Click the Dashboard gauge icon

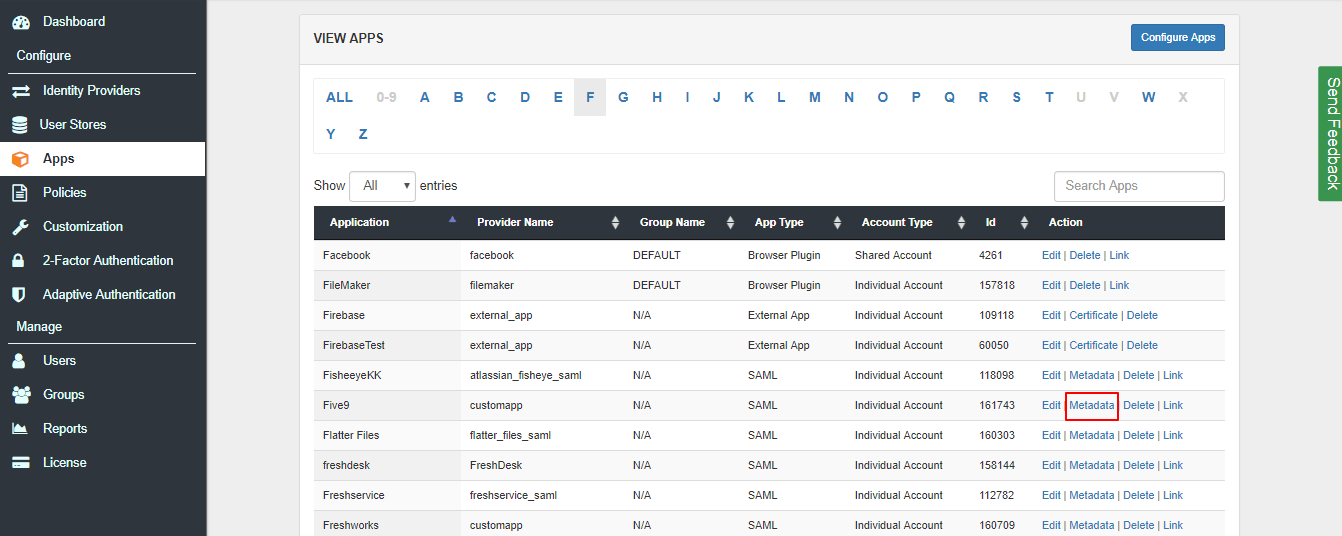pos(21,21)
